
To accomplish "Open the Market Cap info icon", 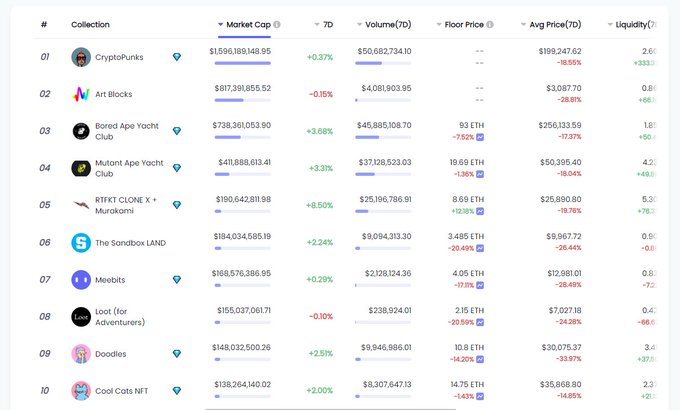I will [277, 24].
